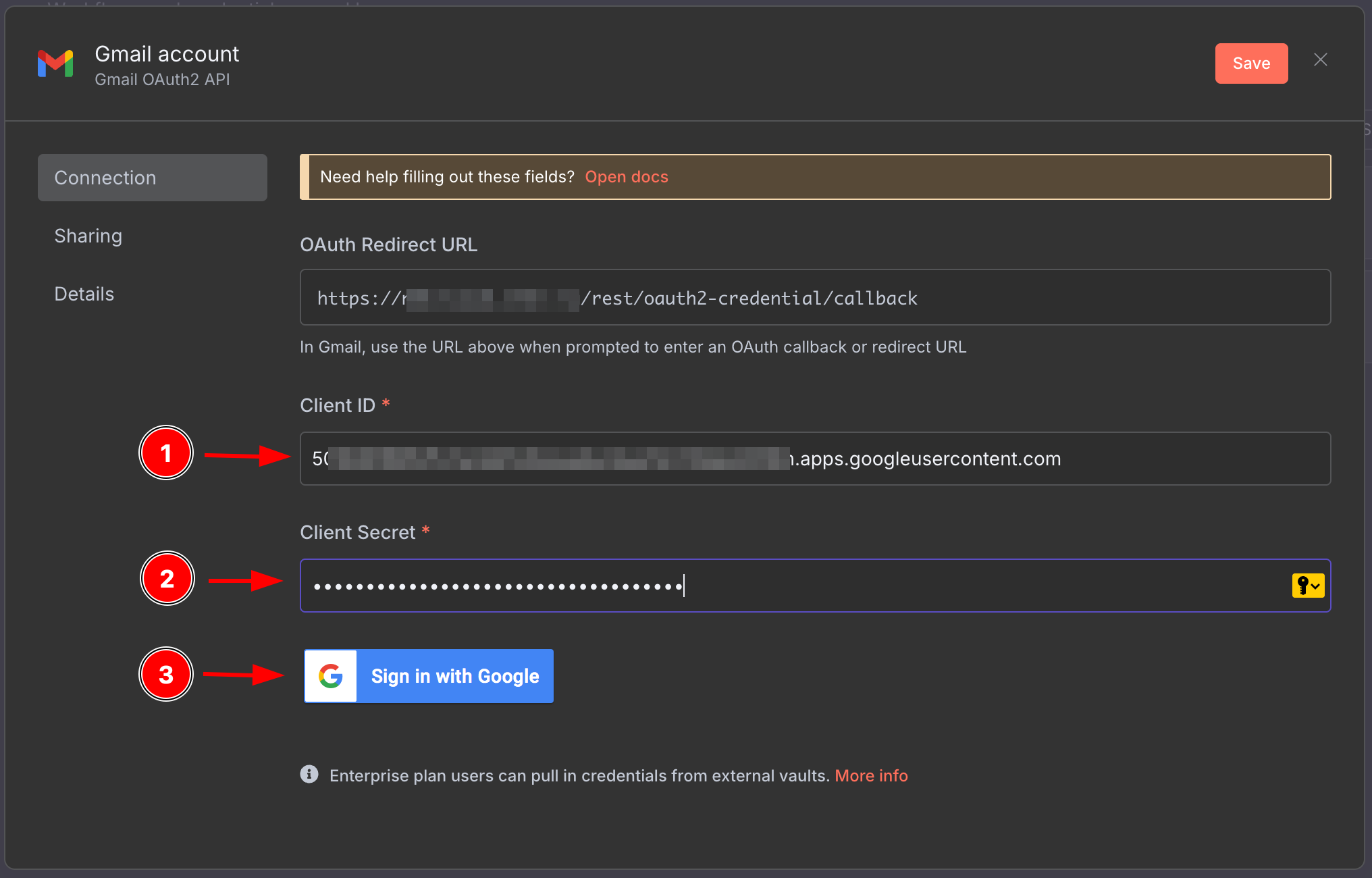Click the 'Client Secret' label

point(358,532)
